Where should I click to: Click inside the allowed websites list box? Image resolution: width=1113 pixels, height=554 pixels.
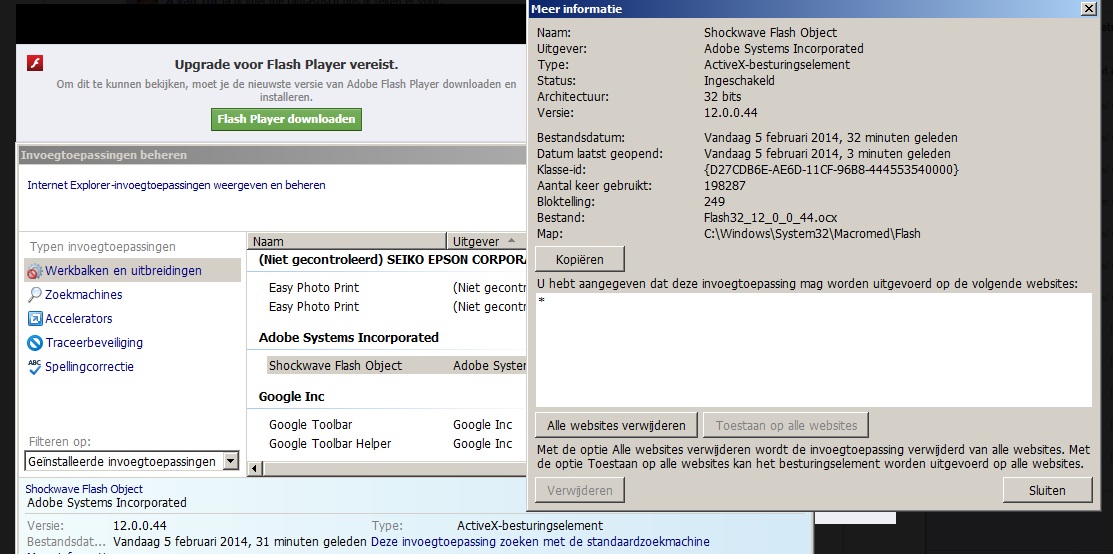[813, 350]
